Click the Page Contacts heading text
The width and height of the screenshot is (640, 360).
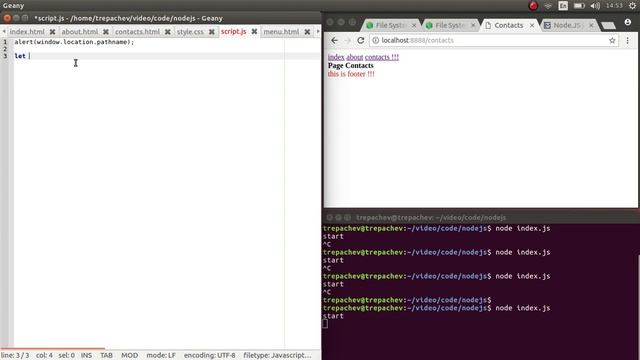click(351, 65)
